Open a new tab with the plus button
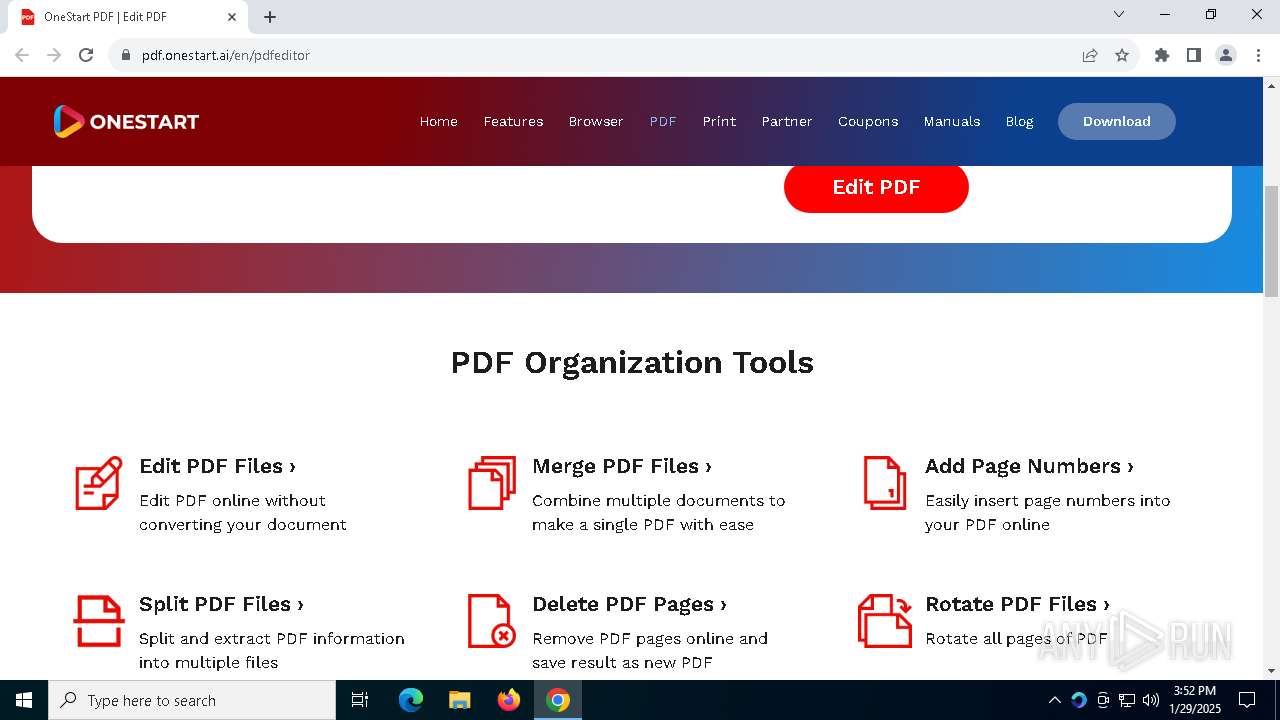The width and height of the screenshot is (1280, 720). (x=270, y=17)
